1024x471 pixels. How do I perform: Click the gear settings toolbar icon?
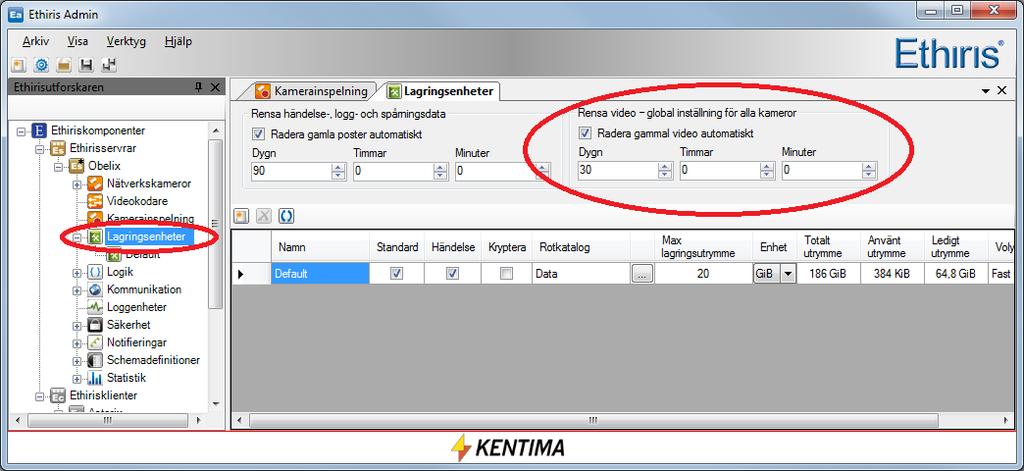point(41,65)
